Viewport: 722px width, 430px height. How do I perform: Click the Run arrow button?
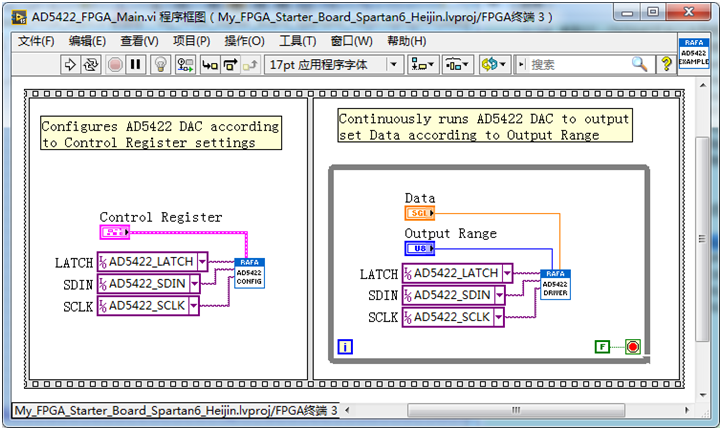tap(70, 64)
